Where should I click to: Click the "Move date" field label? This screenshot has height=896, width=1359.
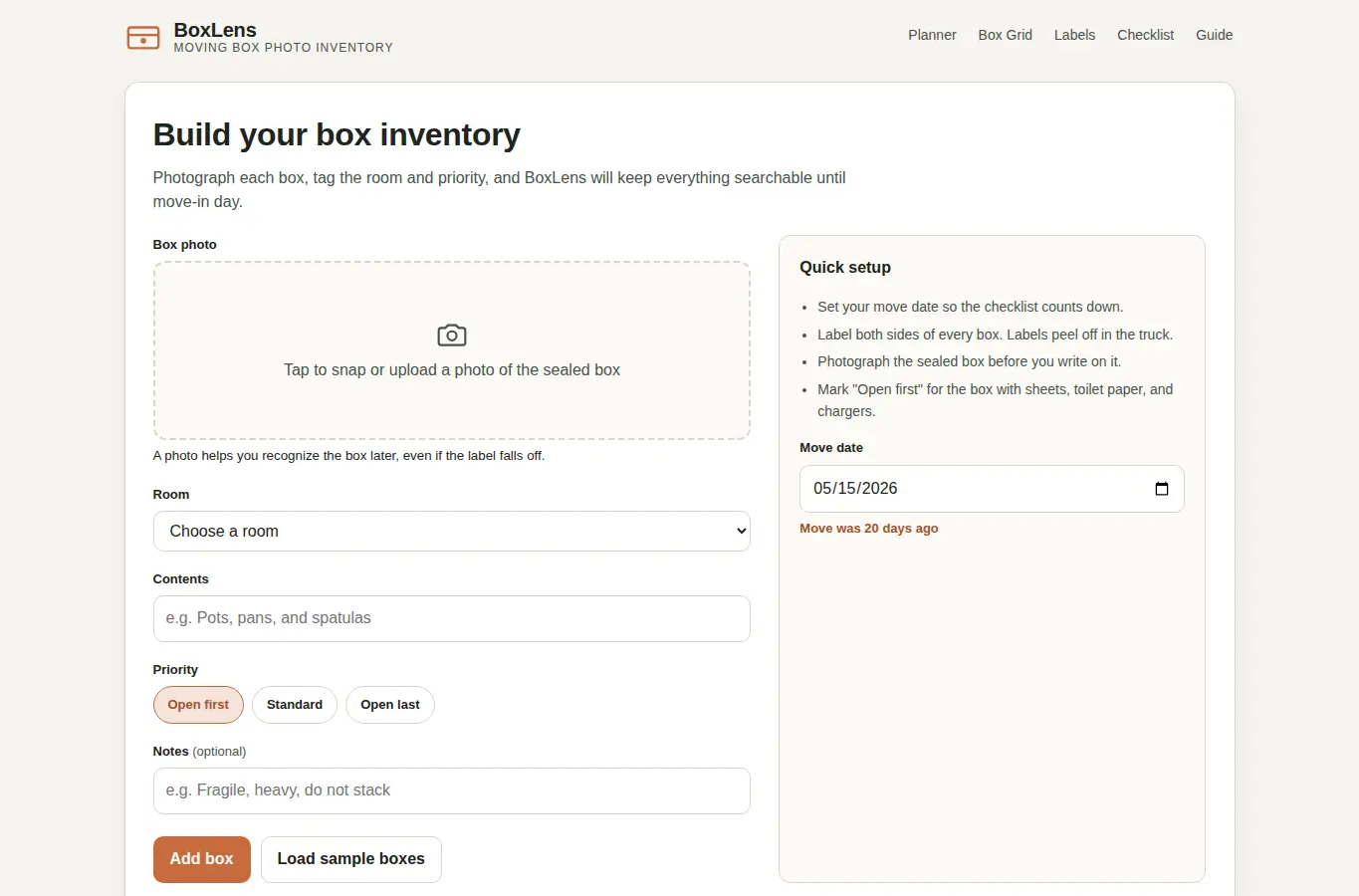tap(831, 448)
